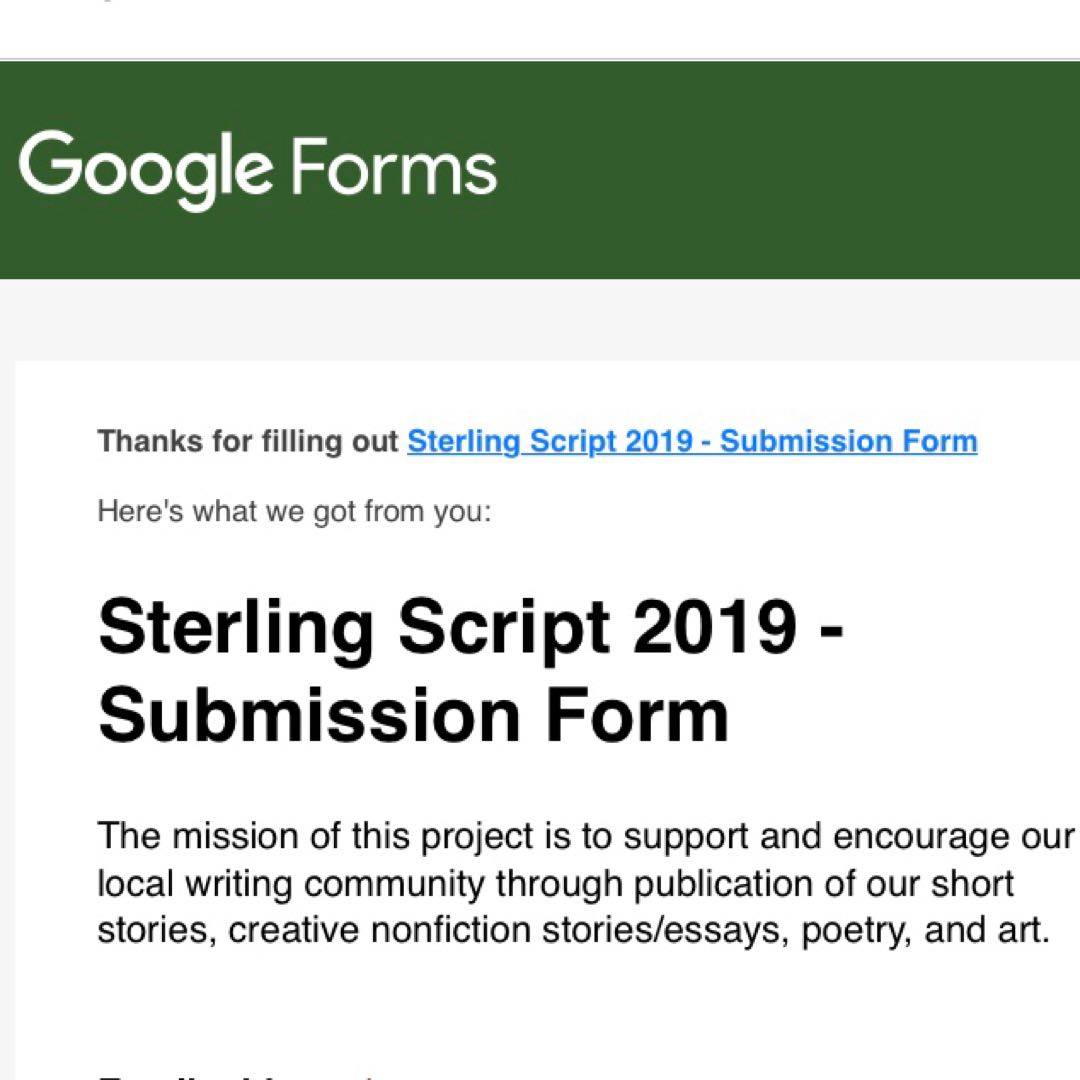
Task: Click the word Google in the header
Action: pyautogui.click(x=145, y=168)
